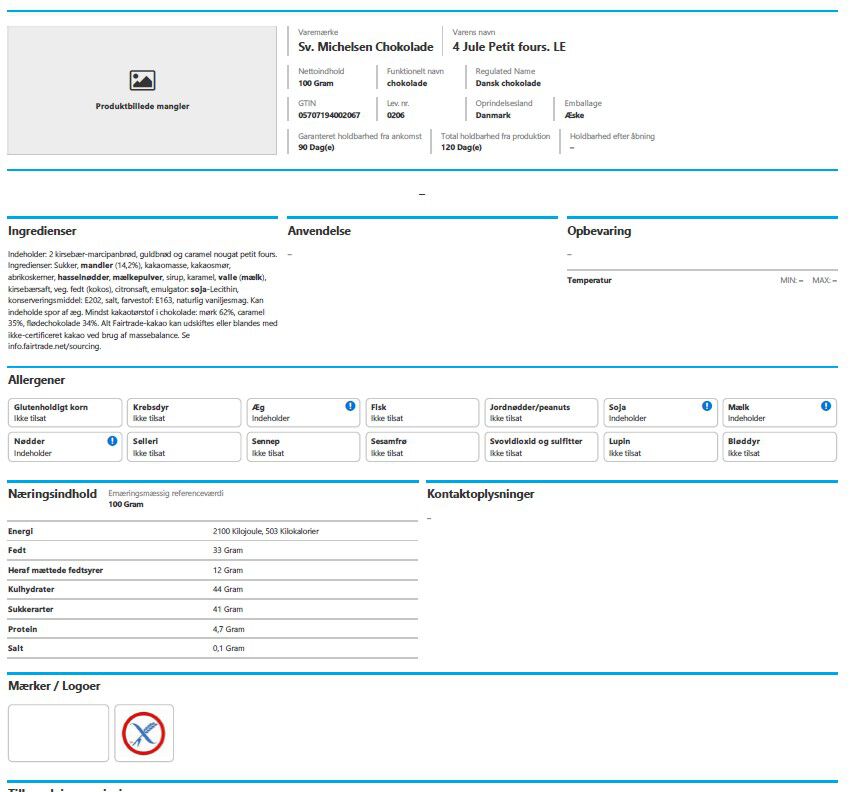853x792 pixels.
Task: Click the product name 4 Jule Petit fours. LE
Action: [x=509, y=47]
